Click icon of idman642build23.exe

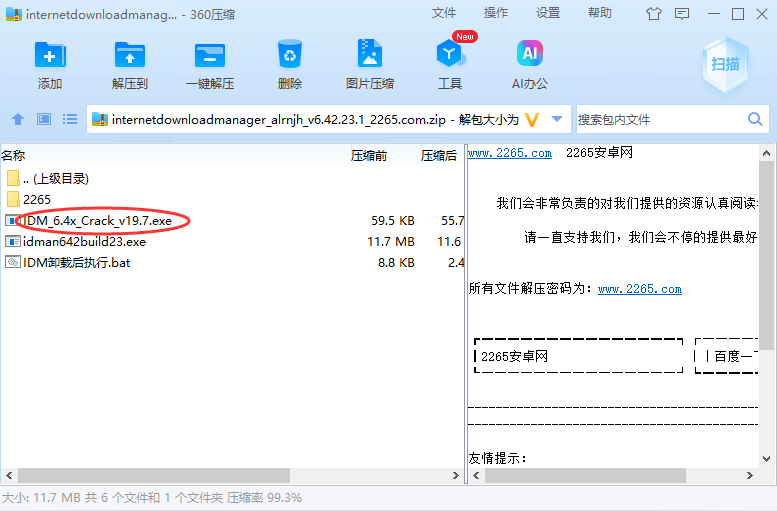[13, 241]
